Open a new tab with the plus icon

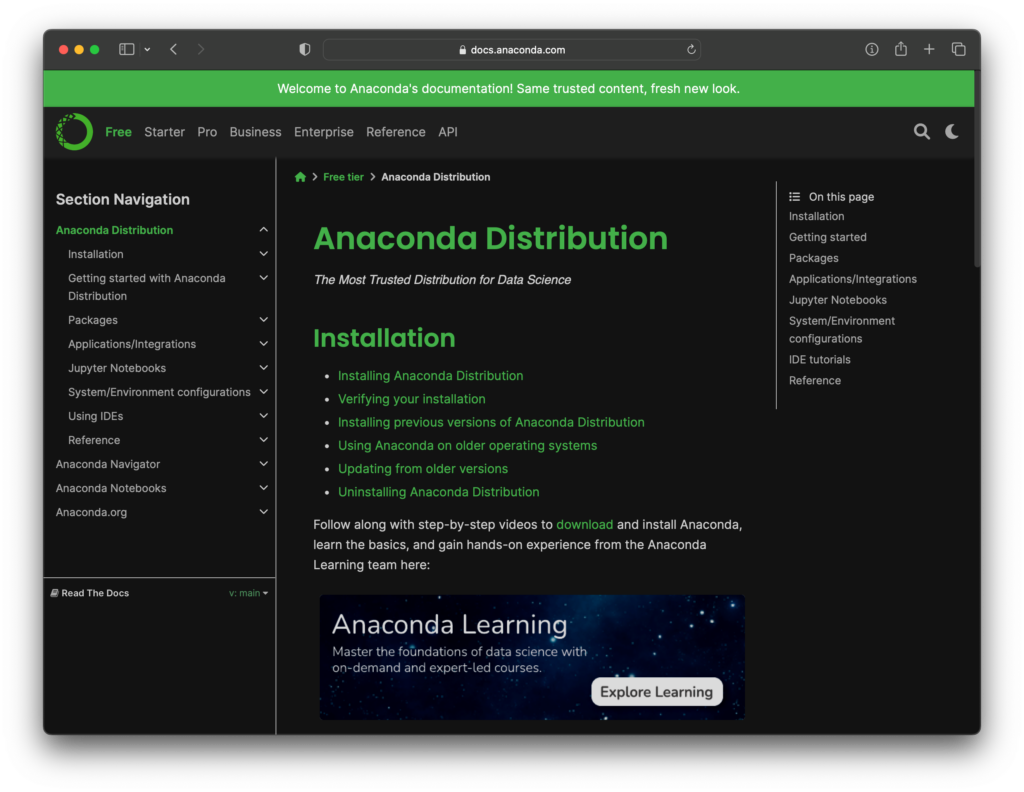coord(929,49)
